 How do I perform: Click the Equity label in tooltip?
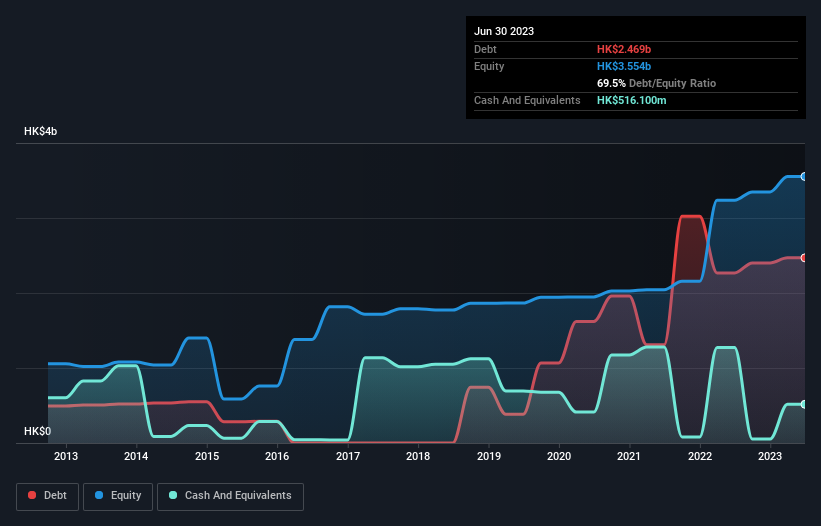point(489,66)
